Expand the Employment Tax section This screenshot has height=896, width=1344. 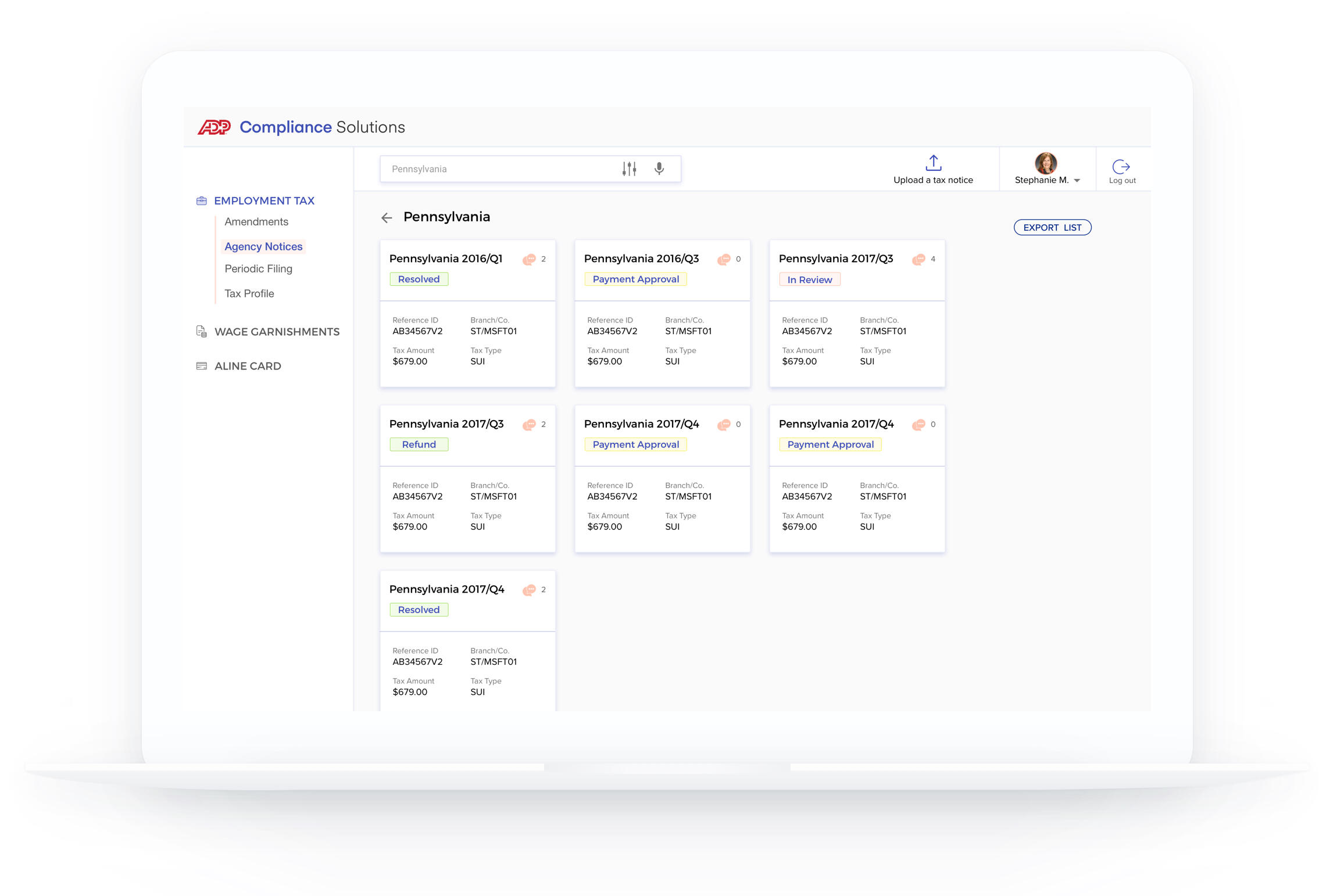[x=263, y=200]
